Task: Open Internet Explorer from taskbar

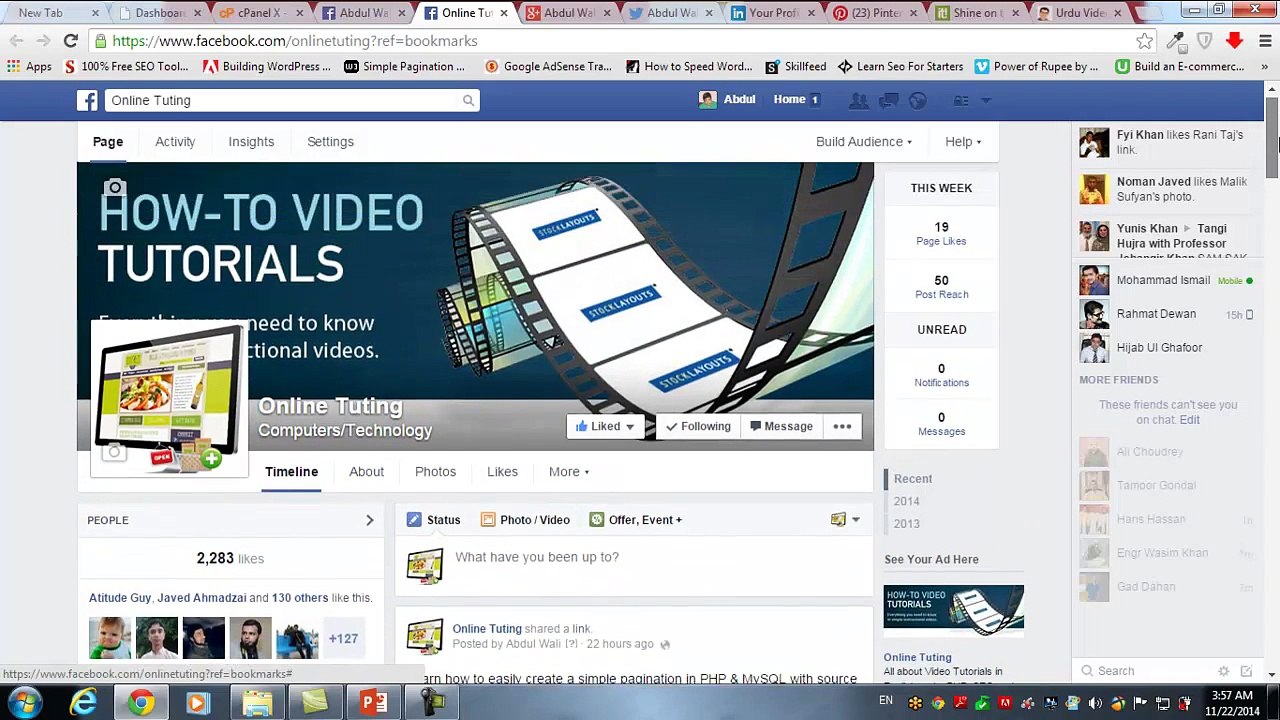Action: pos(83,703)
